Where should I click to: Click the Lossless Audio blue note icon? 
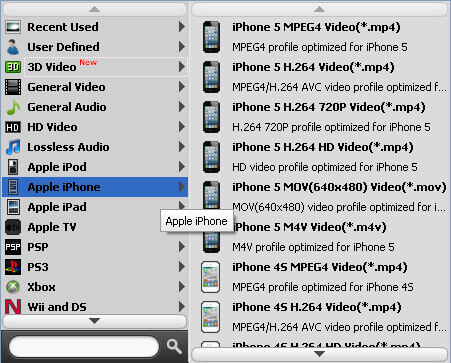13,147
